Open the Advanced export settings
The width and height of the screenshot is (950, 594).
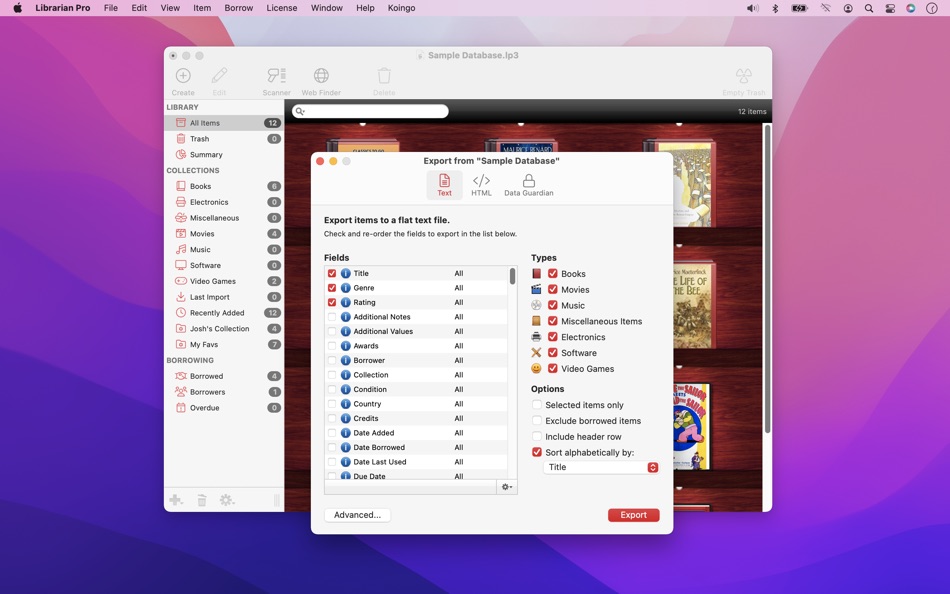pyautogui.click(x=357, y=514)
